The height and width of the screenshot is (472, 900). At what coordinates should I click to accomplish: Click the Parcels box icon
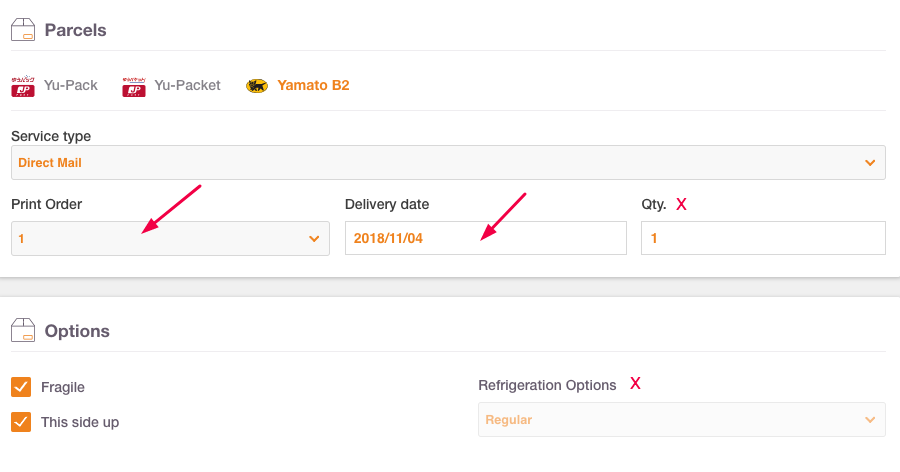point(23,30)
